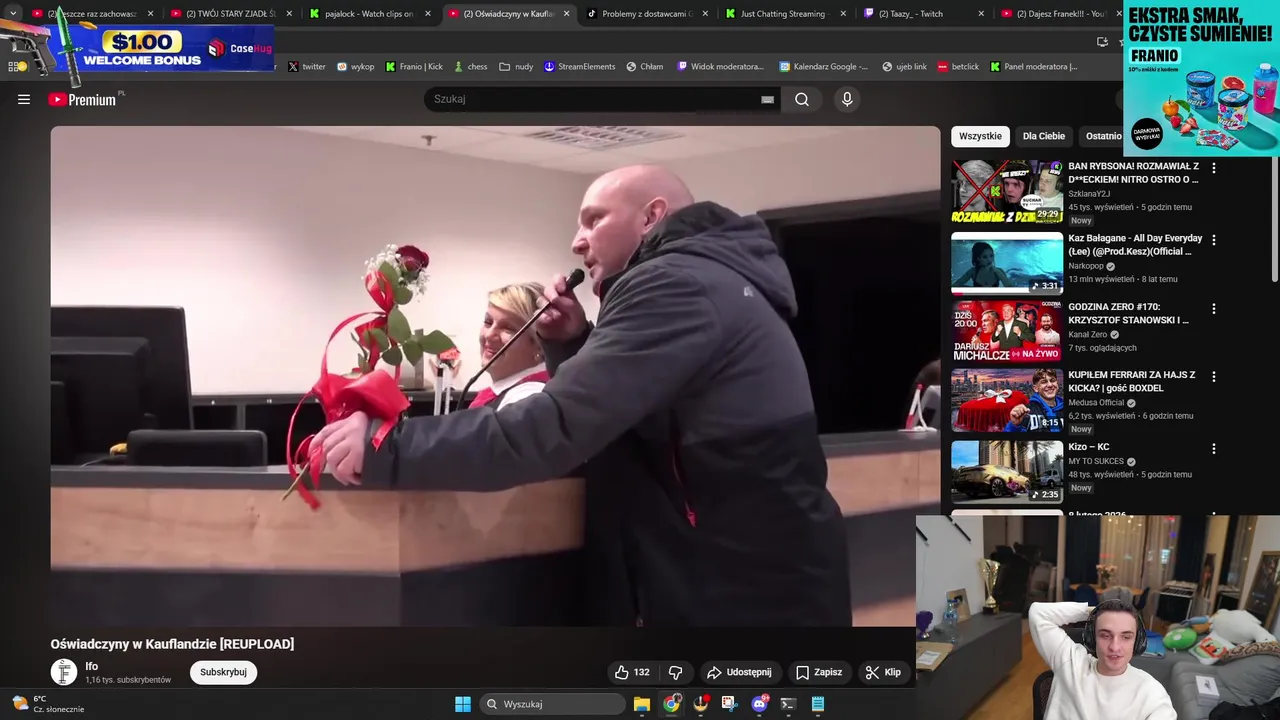
Task: Open Franio | Kick bookmark
Action: click(414, 66)
